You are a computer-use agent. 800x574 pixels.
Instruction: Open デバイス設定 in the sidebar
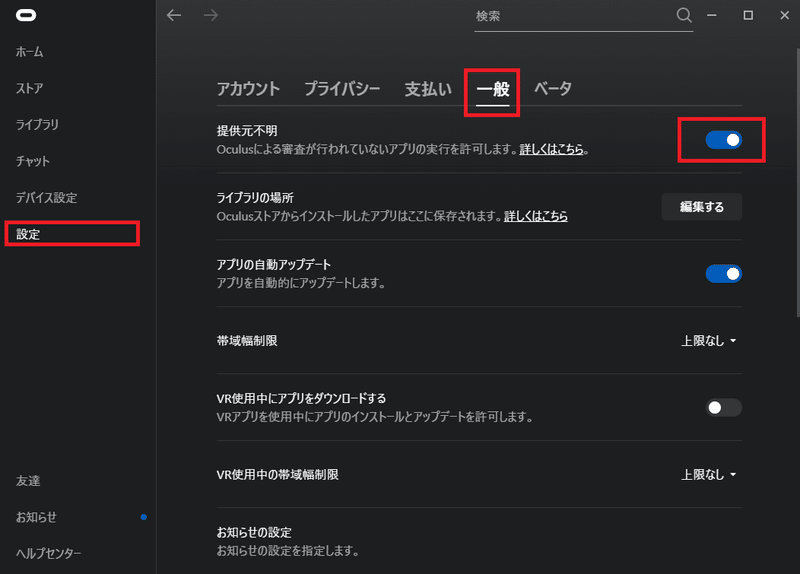46,197
